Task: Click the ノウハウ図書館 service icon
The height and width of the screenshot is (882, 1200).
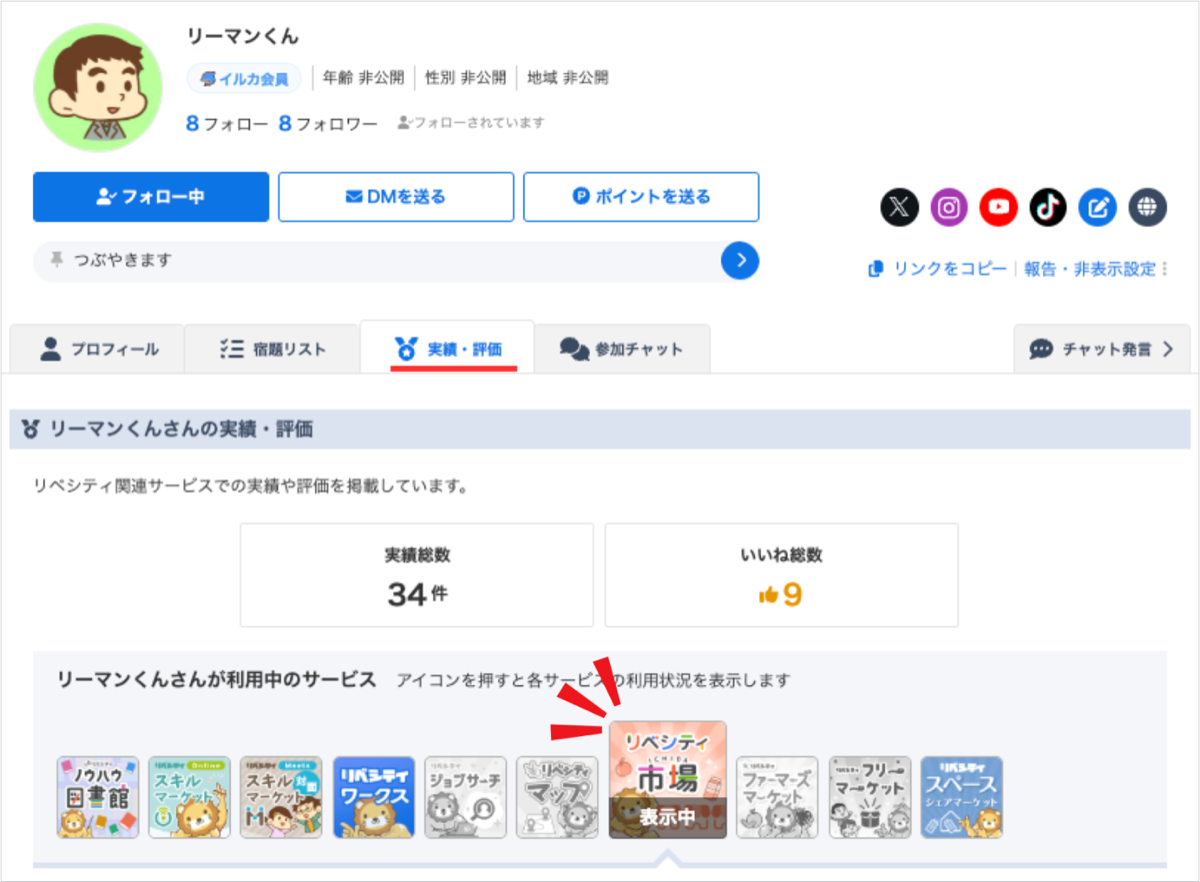Action: (x=98, y=797)
